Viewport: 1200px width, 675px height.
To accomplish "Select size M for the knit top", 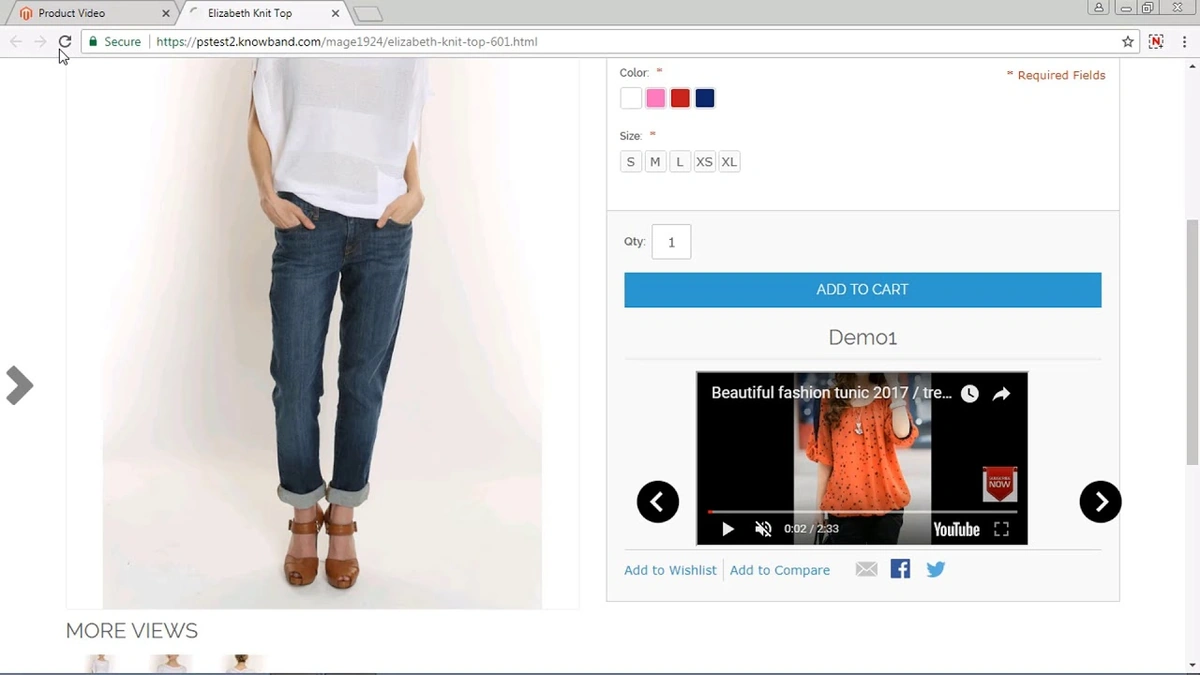I will point(655,161).
